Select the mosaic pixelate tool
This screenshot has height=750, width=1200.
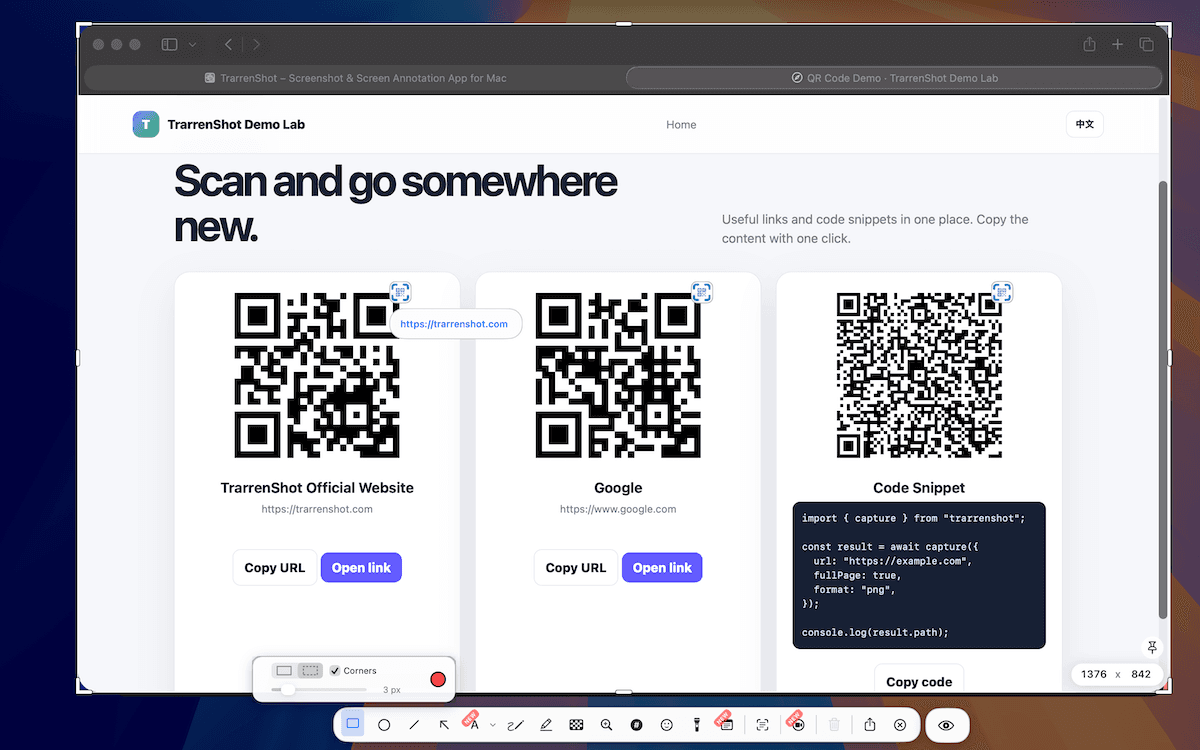576,724
